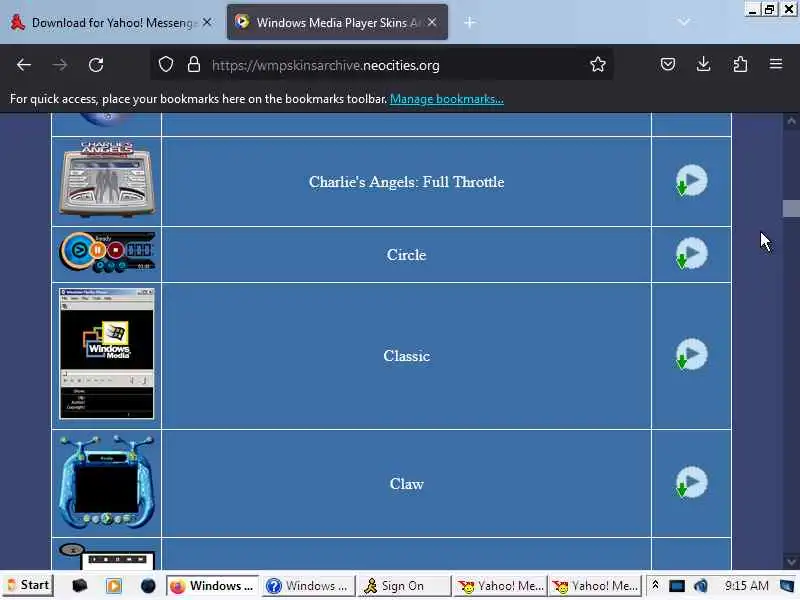Click the Circle skin name
Viewport: 800px width, 600px height.
coord(407,255)
